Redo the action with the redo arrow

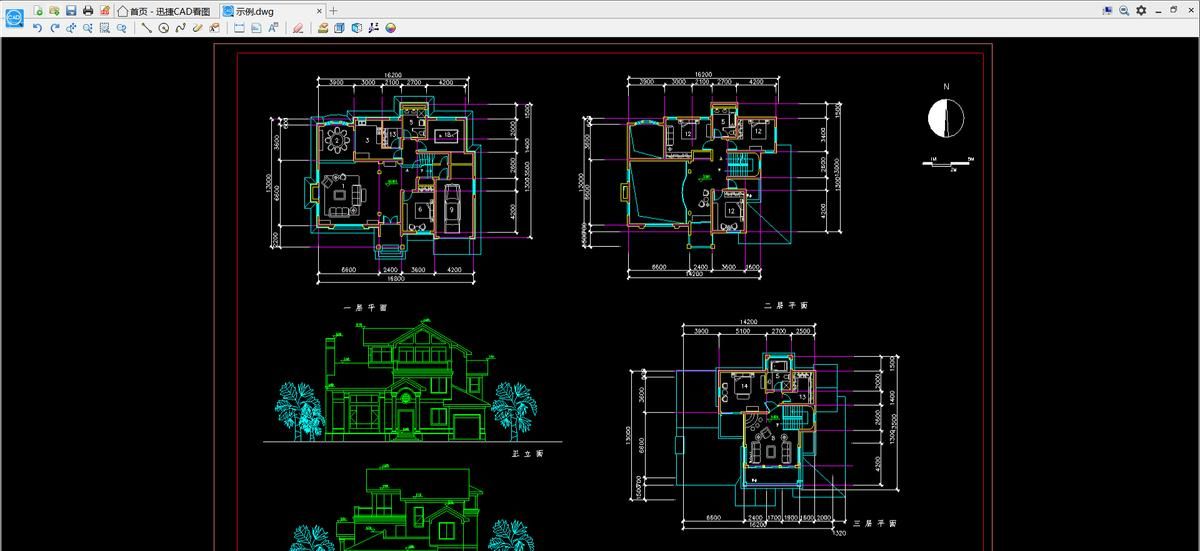[x=54, y=28]
